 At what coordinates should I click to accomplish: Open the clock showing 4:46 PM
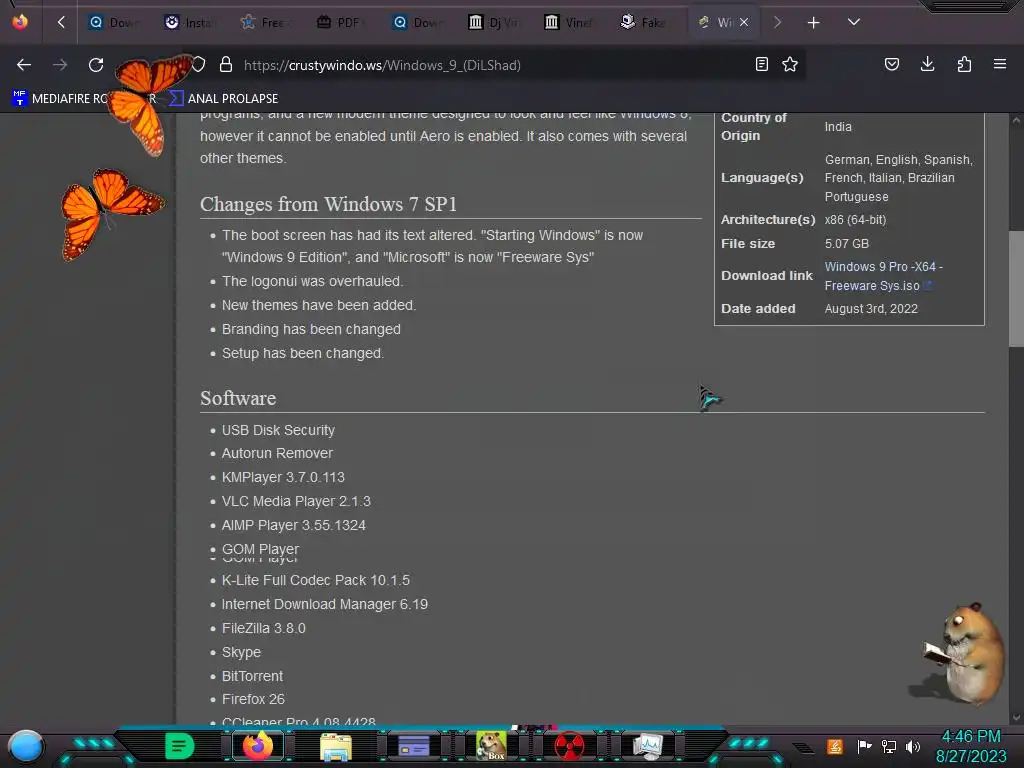(x=971, y=746)
